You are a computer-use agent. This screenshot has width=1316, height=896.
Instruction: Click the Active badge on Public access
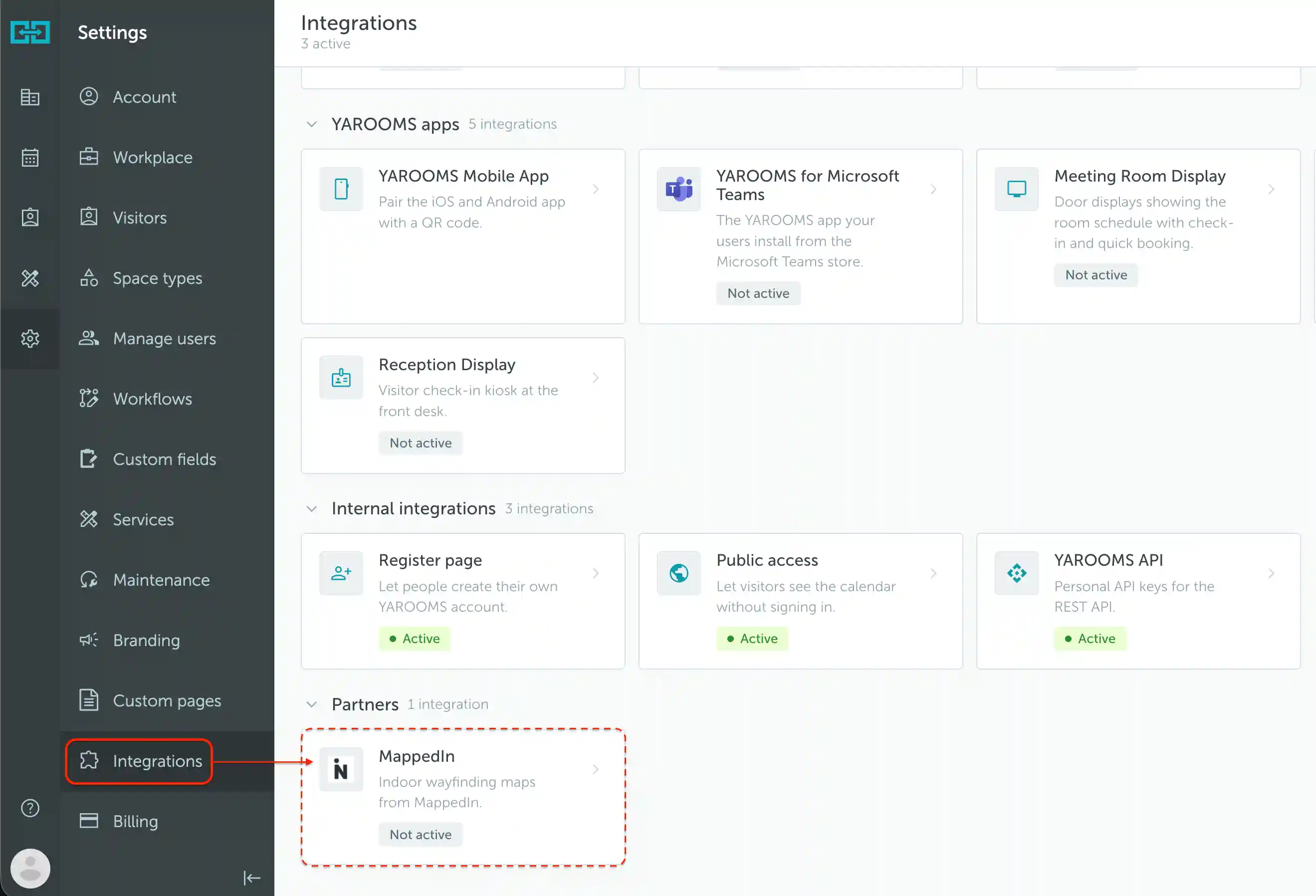[752, 638]
